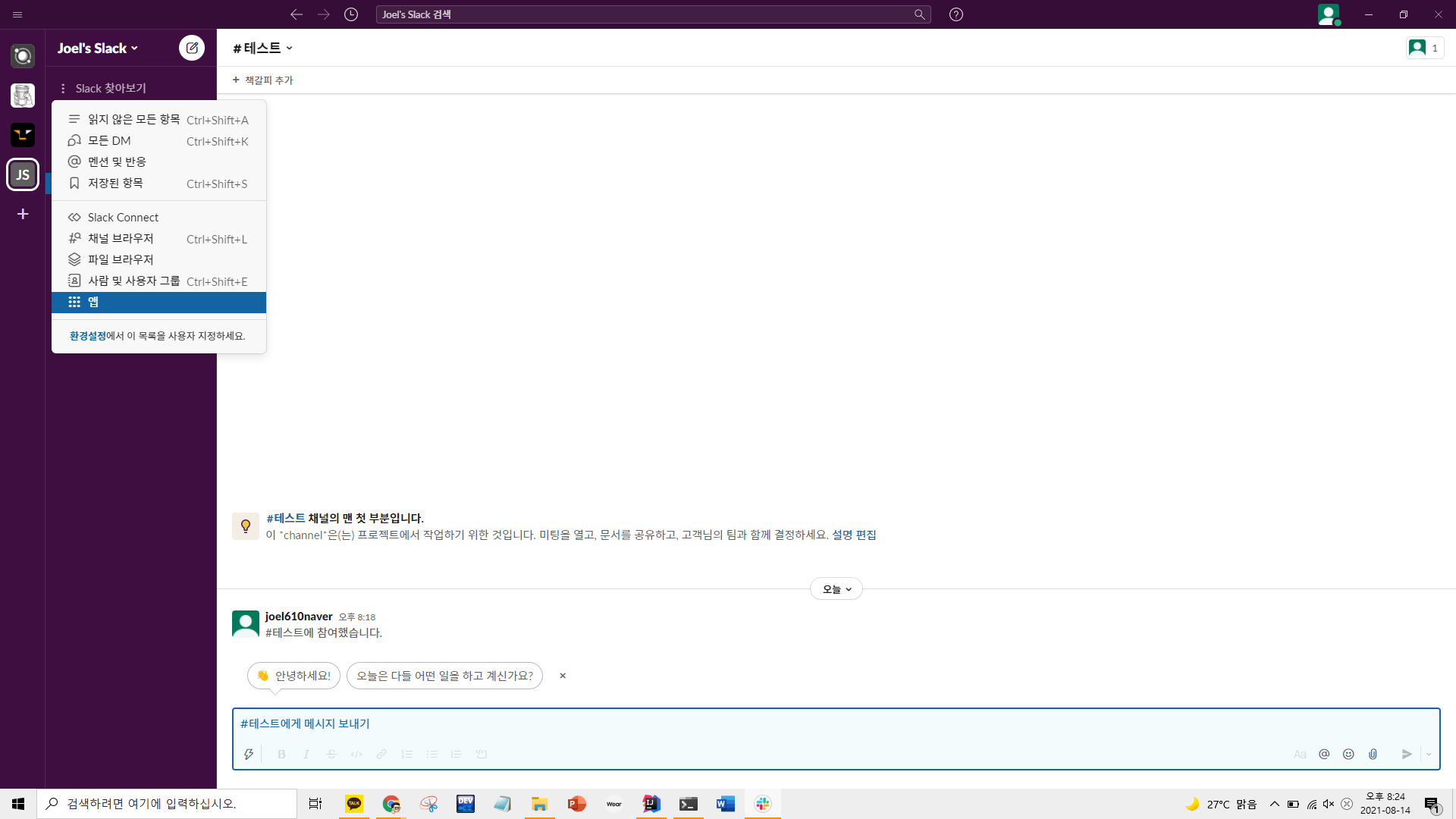Click the 안녕하세요! suggestion button
The width and height of the screenshot is (1456, 819).
[x=293, y=676]
